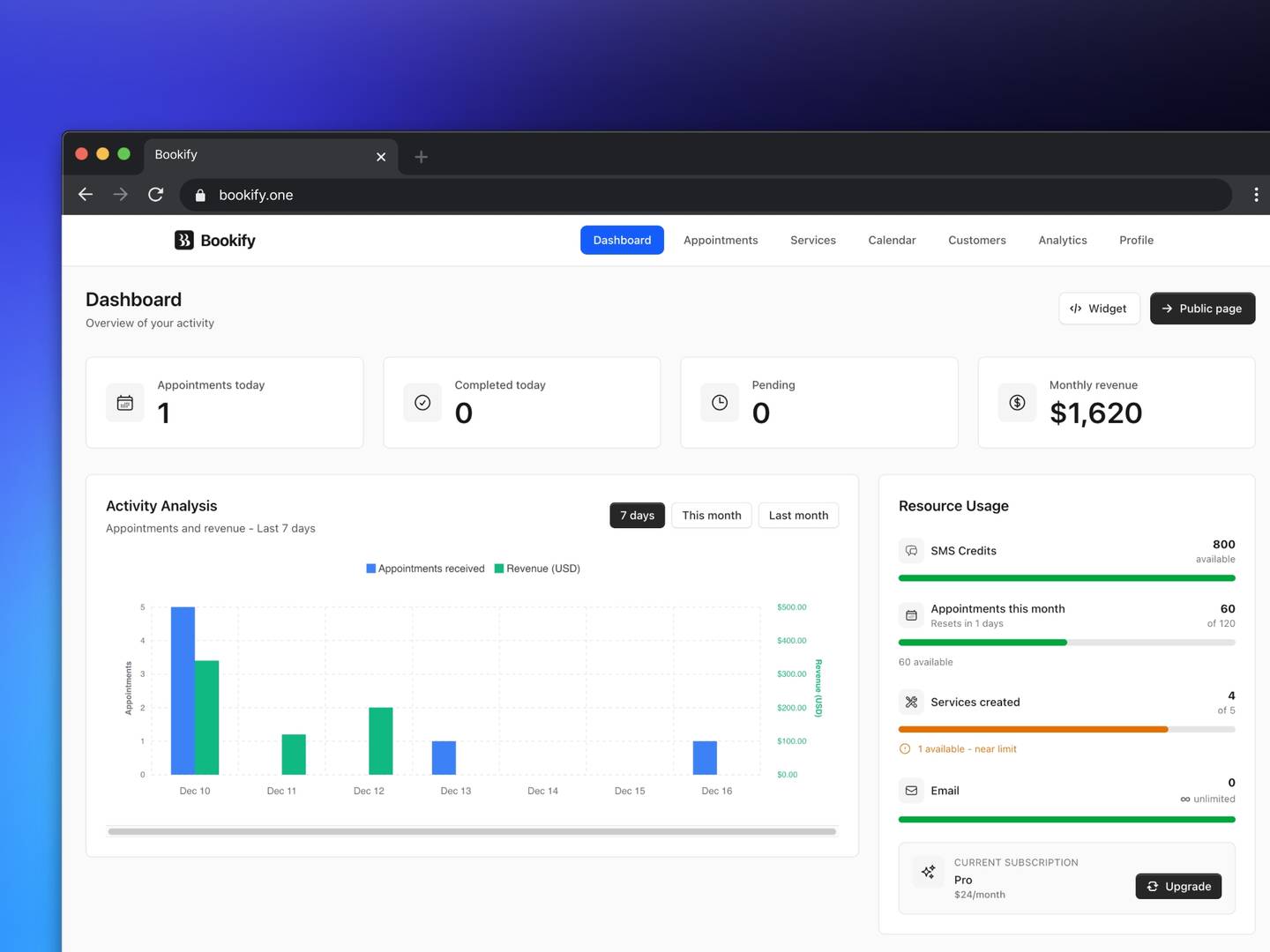1270x952 pixels.
Task: Toggle the Revenue (USD) legend in the chart
Action: pyautogui.click(x=537, y=569)
